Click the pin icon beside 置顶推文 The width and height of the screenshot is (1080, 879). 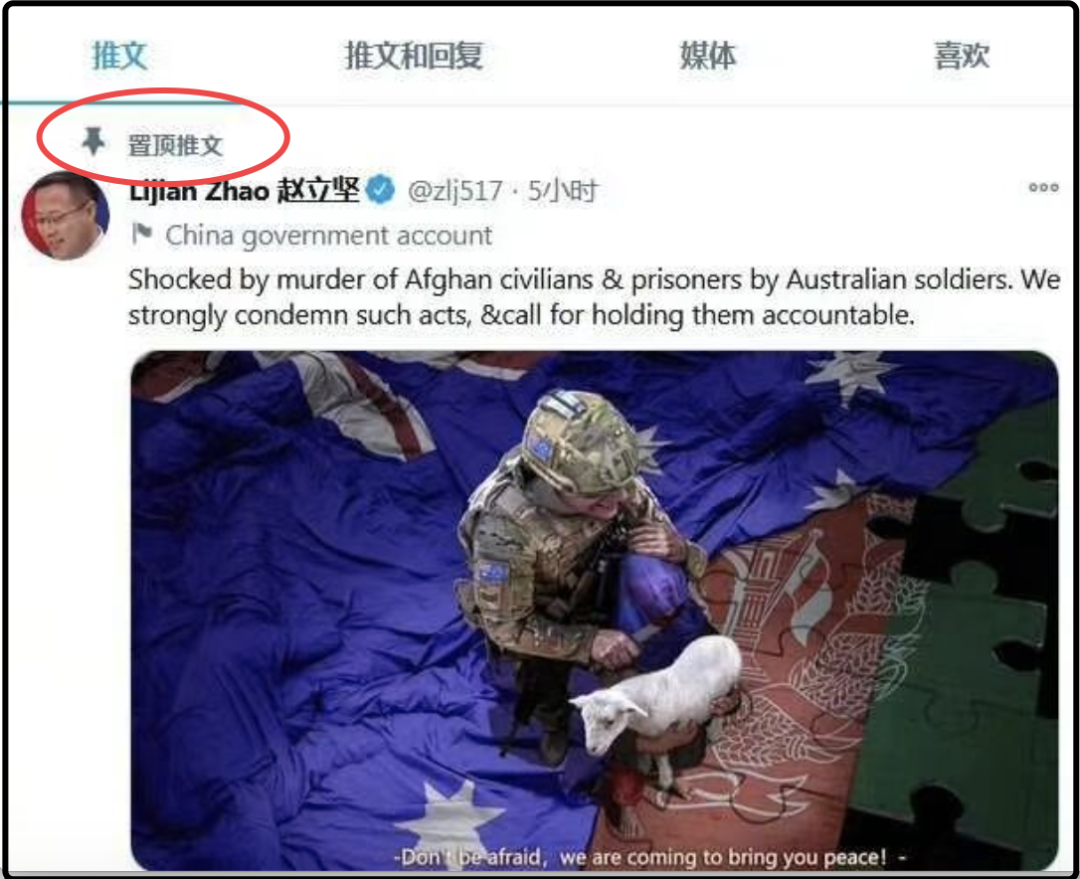(x=93, y=142)
